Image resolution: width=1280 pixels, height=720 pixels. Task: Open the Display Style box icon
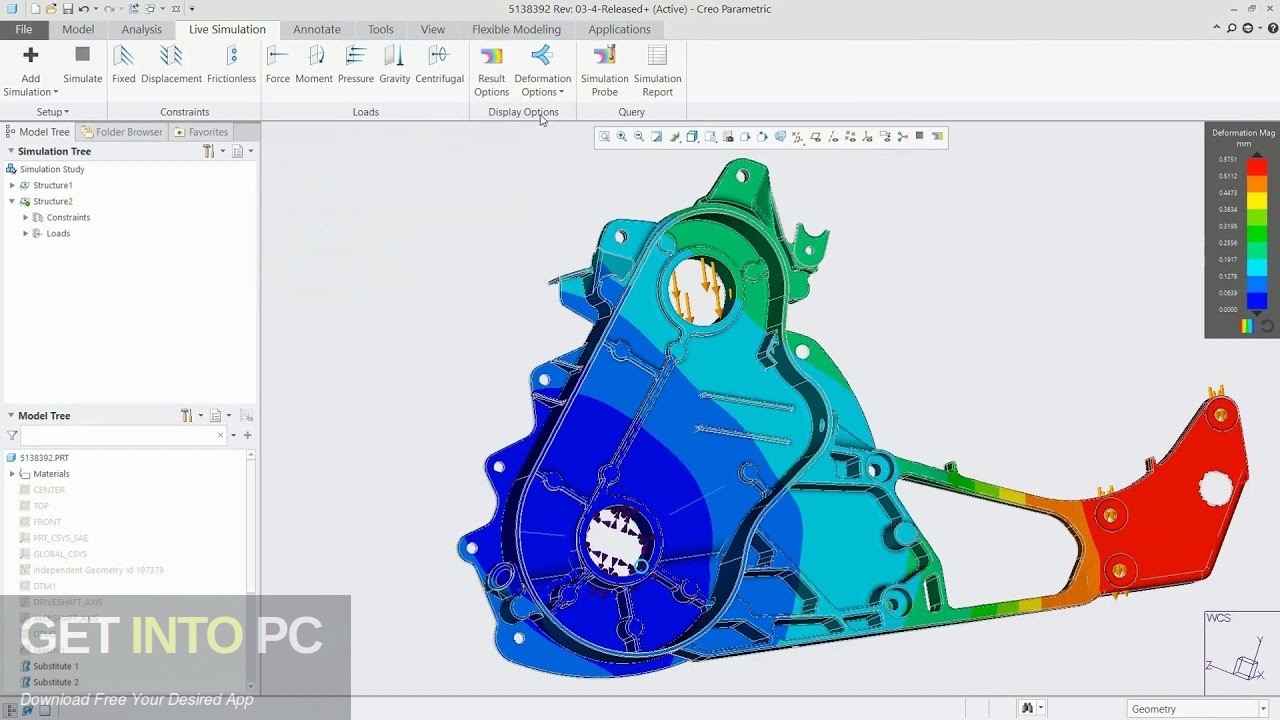click(x=692, y=137)
